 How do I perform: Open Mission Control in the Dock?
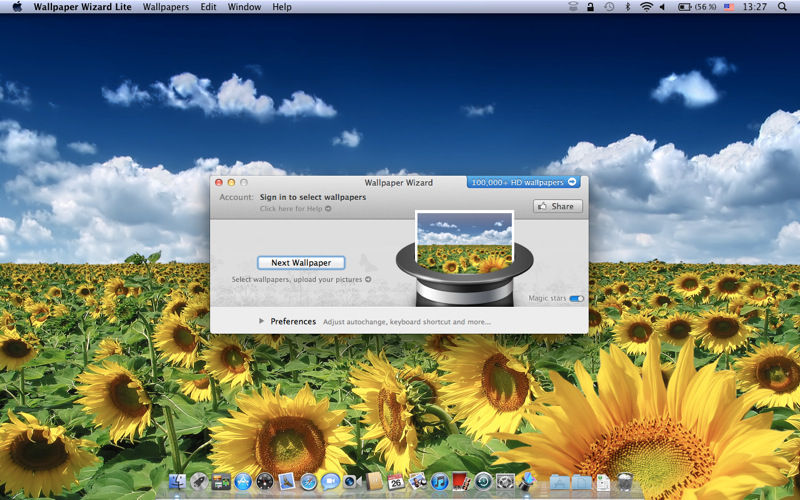[221, 482]
